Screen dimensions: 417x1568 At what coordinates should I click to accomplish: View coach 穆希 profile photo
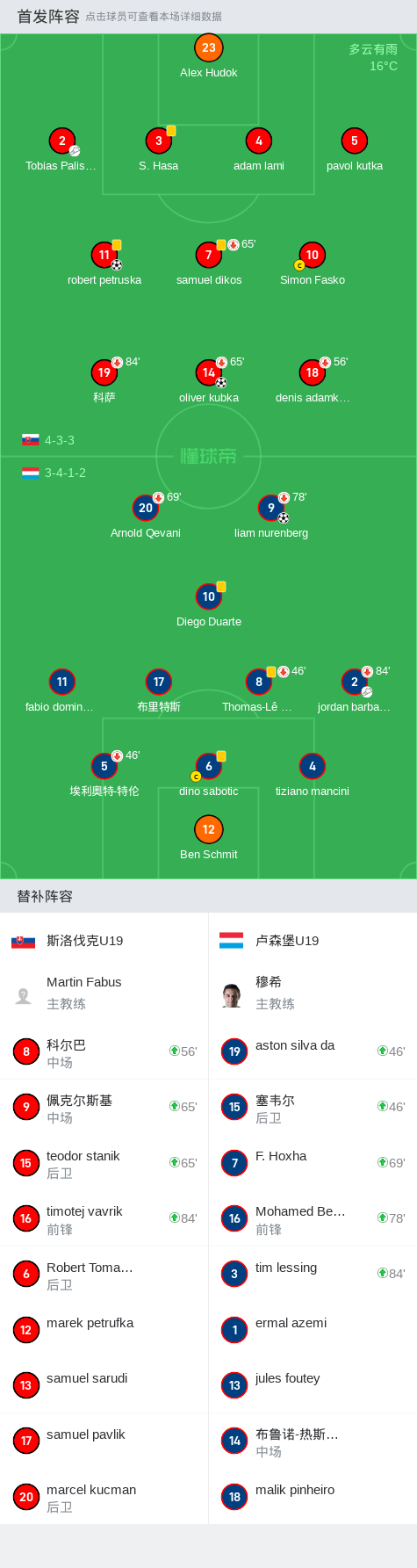coord(232,995)
